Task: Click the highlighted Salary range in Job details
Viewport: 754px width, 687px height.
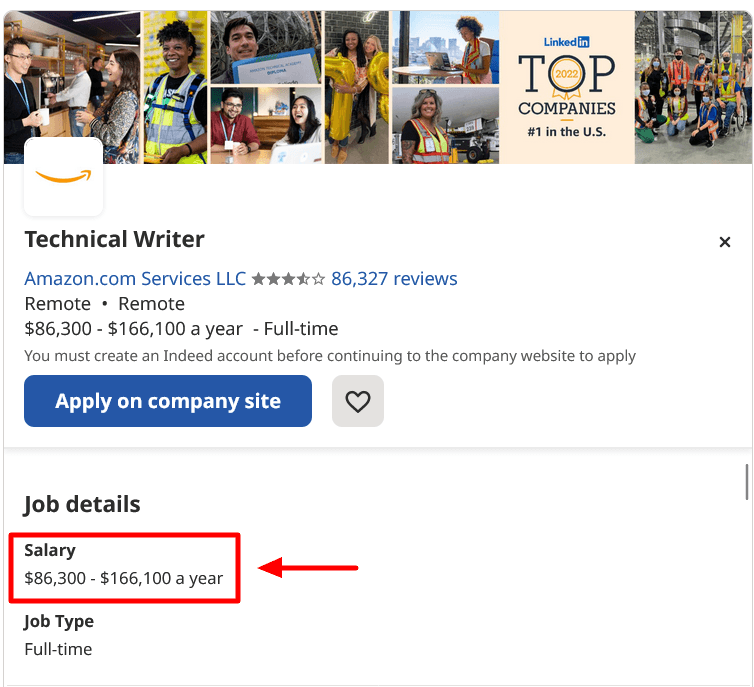Action: click(x=123, y=578)
